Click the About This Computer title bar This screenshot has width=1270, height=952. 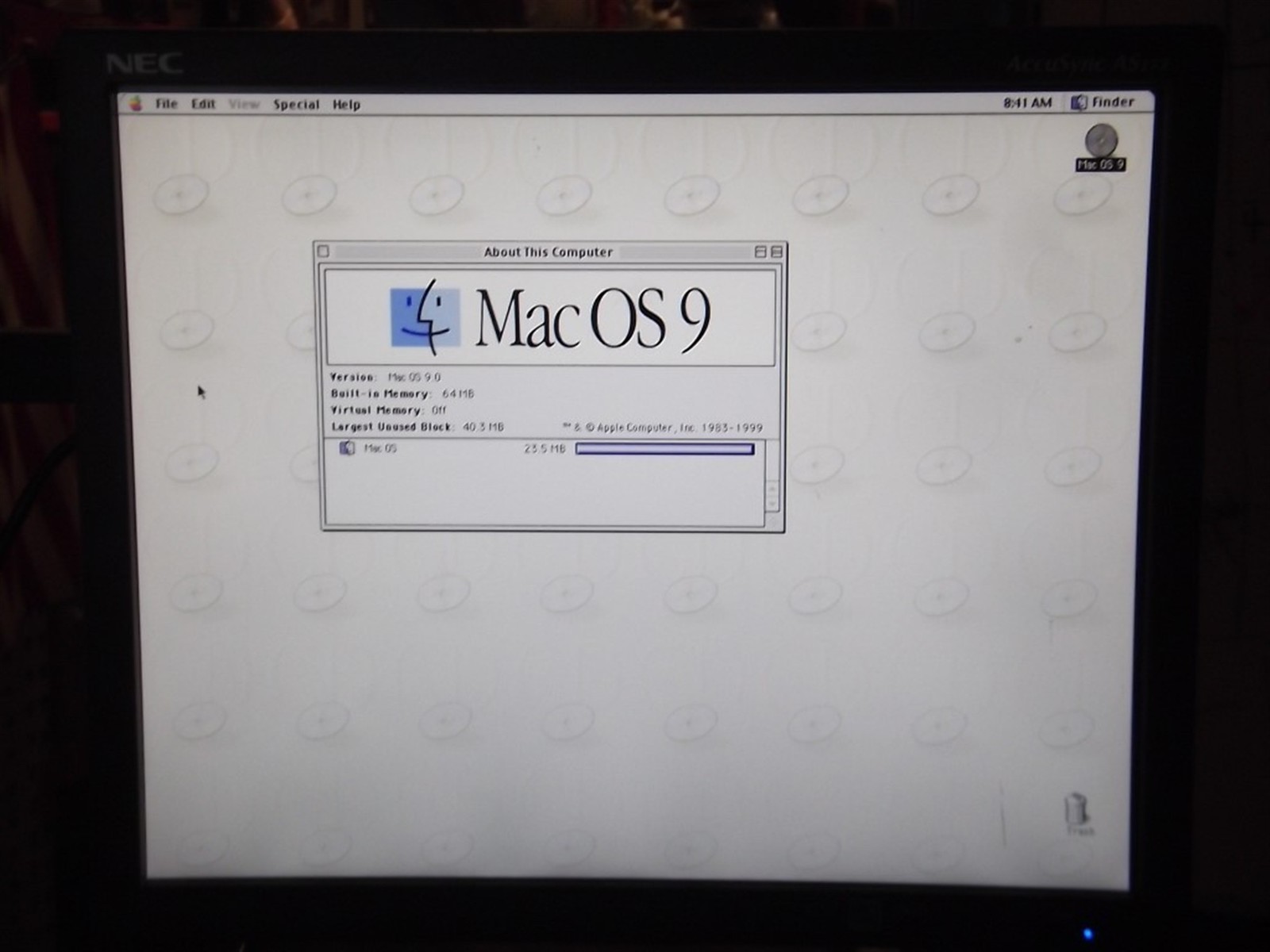(x=548, y=252)
